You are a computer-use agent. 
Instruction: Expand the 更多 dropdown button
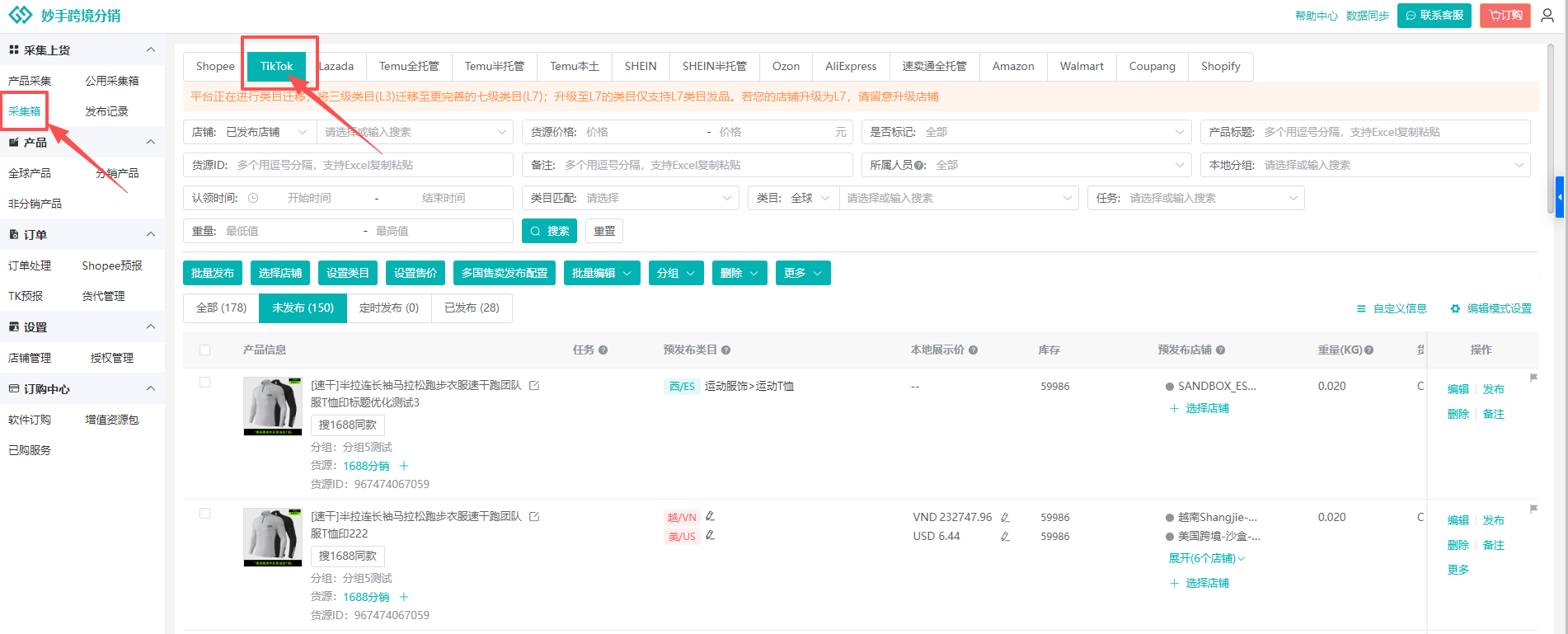pyautogui.click(x=802, y=273)
